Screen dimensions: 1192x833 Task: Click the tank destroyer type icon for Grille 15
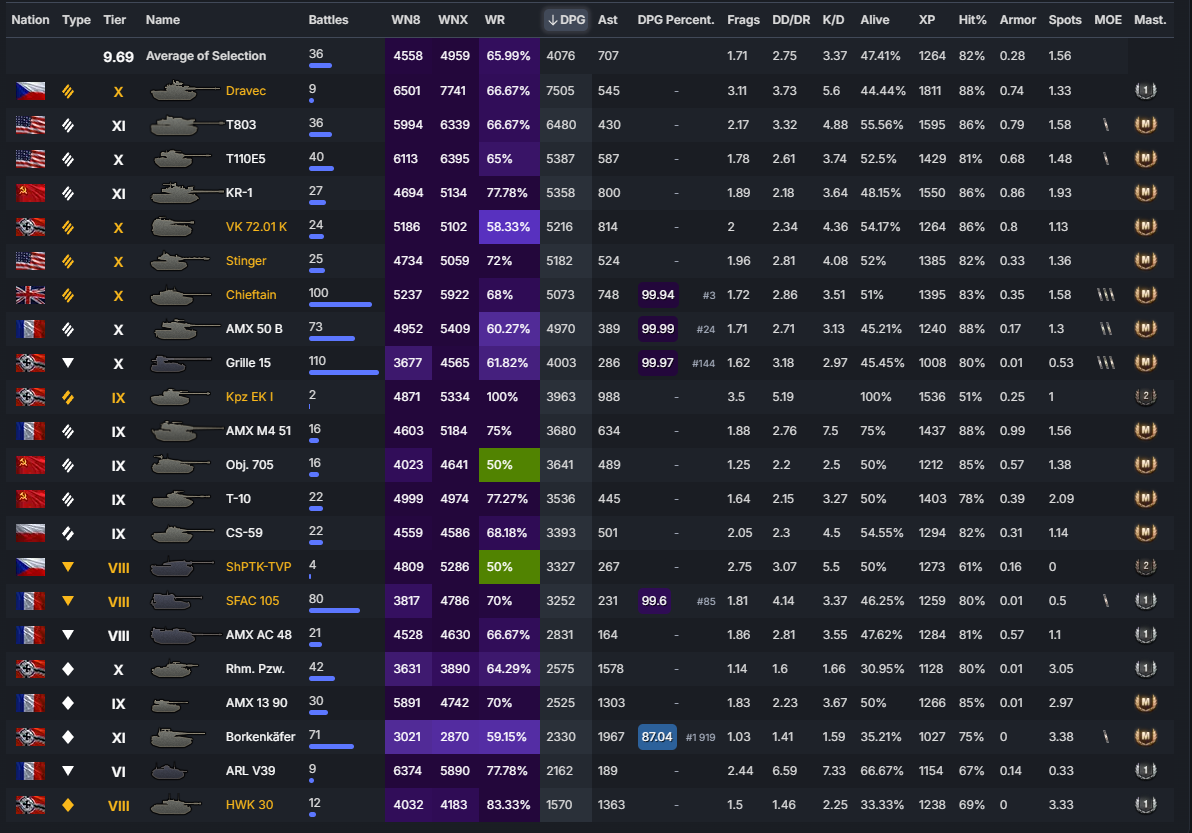coord(68,363)
